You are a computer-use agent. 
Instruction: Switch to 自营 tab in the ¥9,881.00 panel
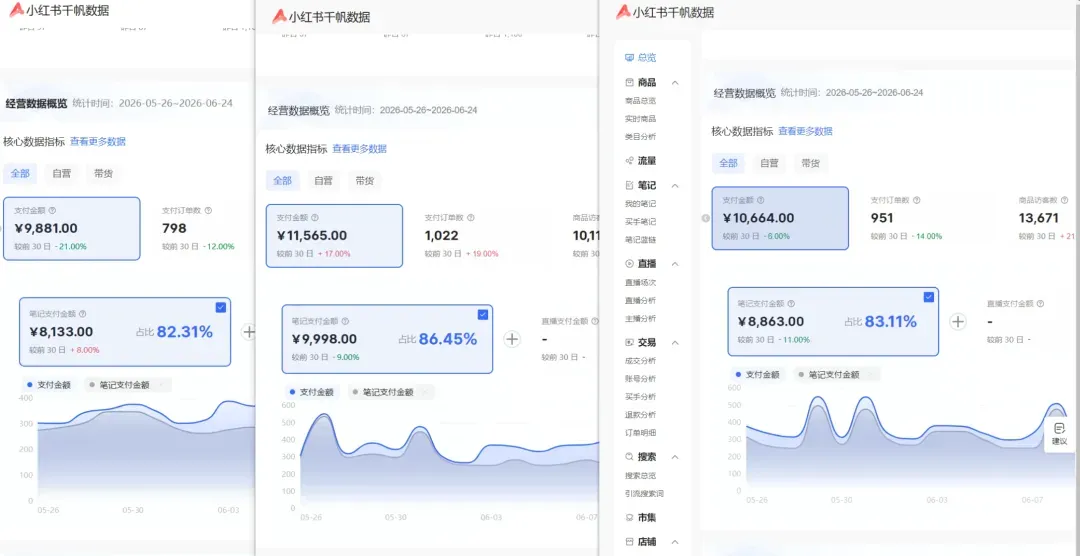tap(62, 174)
